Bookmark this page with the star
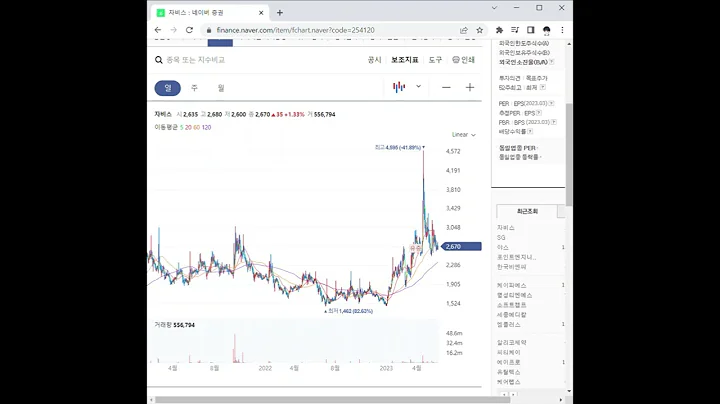This screenshot has width=720, height=404. [x=479, y=30]
